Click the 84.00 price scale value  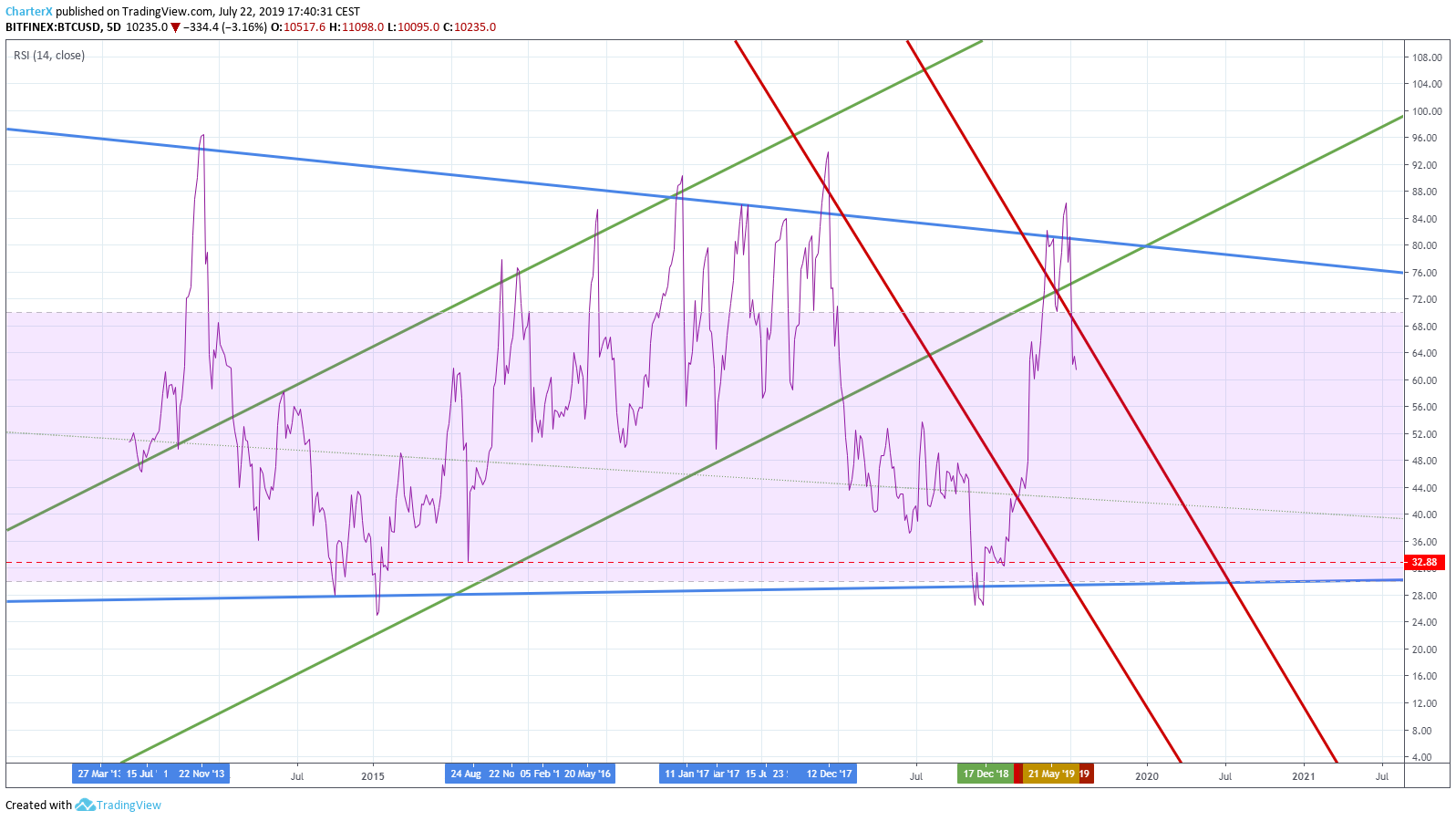(1424, 219)
